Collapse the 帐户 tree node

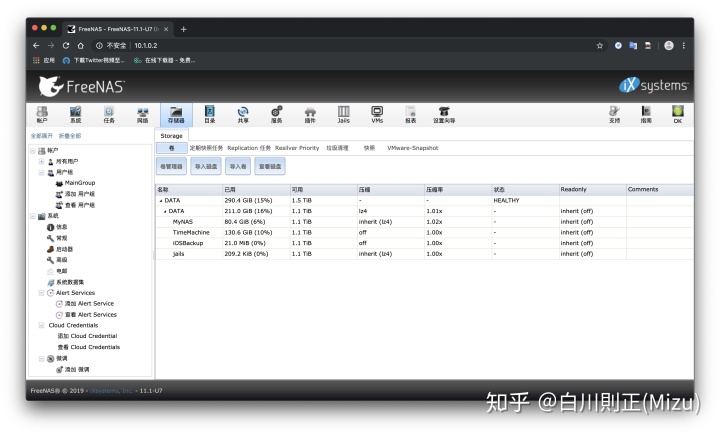[33, 151]
